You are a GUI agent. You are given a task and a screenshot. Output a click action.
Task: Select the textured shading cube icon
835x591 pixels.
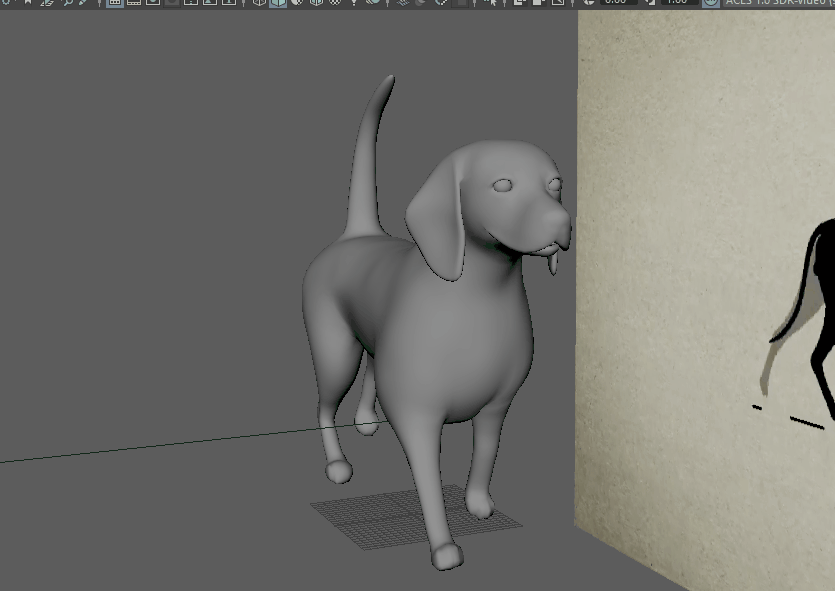point(317,5)
